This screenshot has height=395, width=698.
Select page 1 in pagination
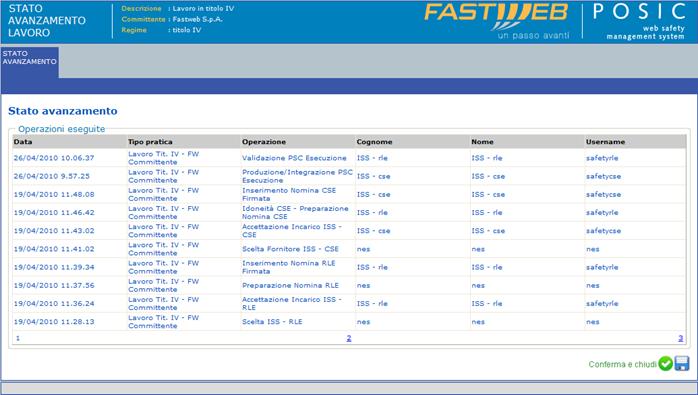pyautogui.click(x=18, y=338)
